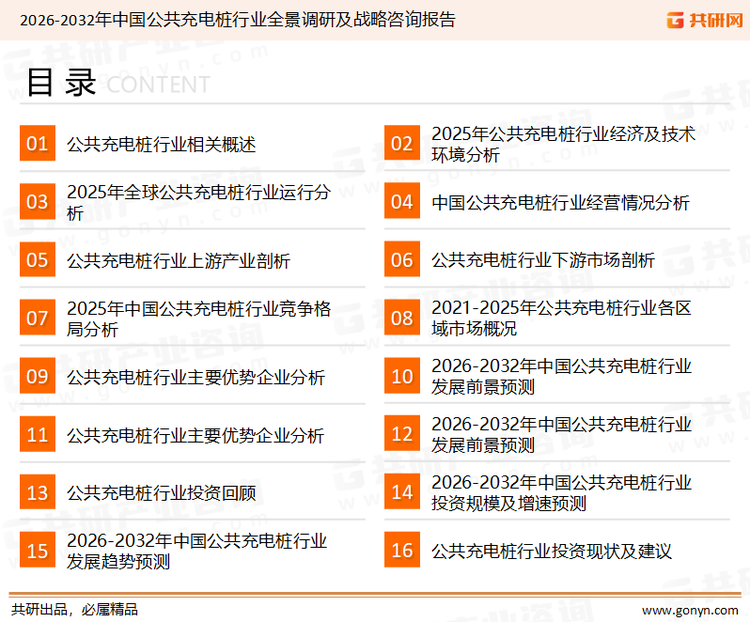750x622 pixels.
Task: Select entry 10 发展前景预测 title
Action: (x=562, y=377)
